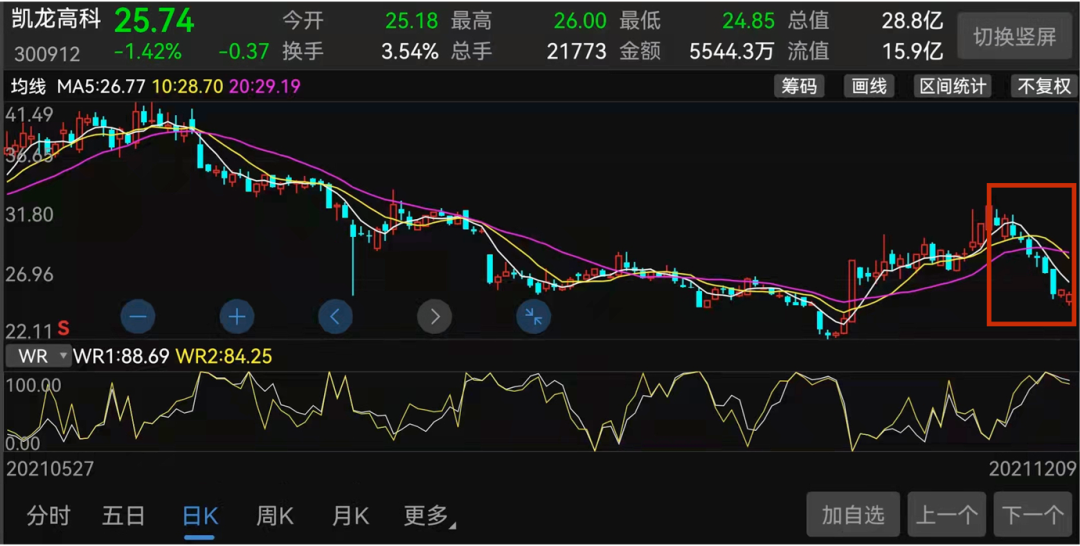Toggle the 不复权 adjustment setting
The image size is (1080, 546).
click(1044, 87)
